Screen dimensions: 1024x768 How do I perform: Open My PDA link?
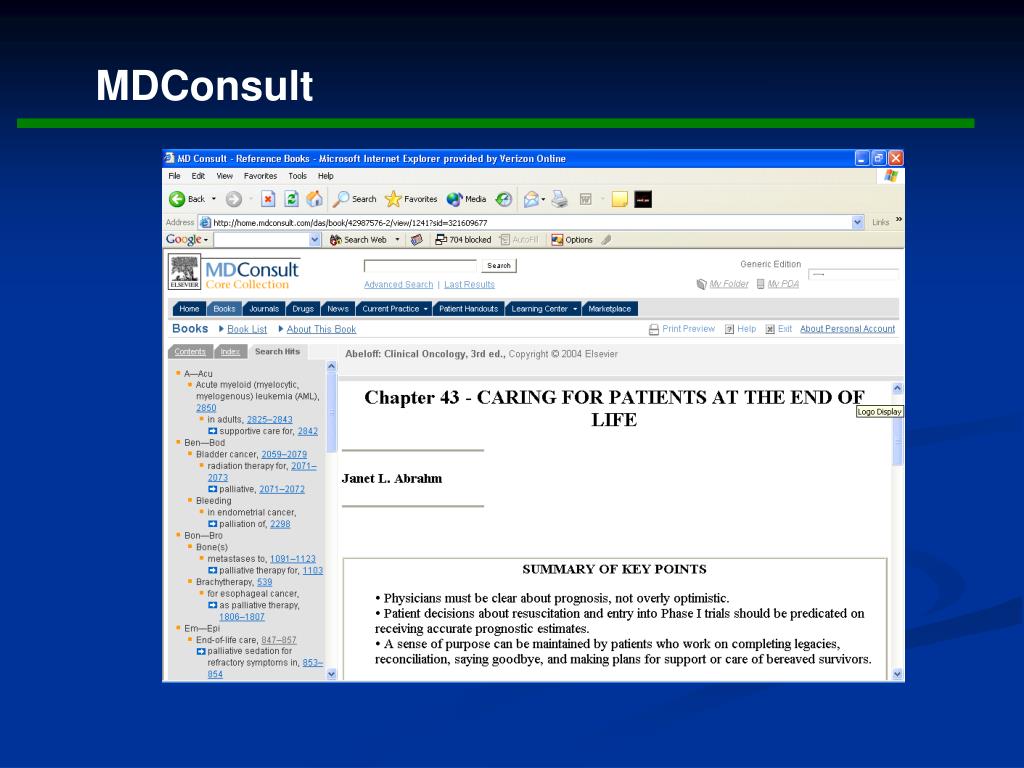click(x=783, y=284)
